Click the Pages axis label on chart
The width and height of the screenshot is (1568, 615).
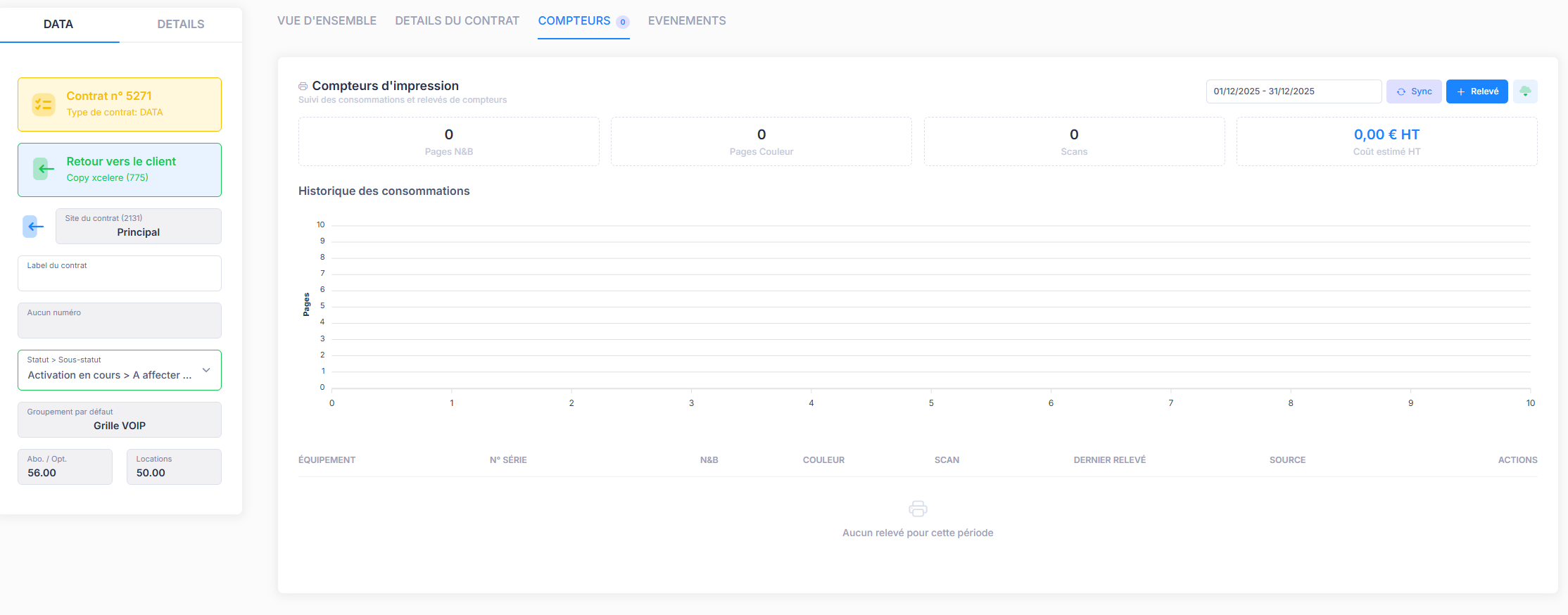coord(306,305)
